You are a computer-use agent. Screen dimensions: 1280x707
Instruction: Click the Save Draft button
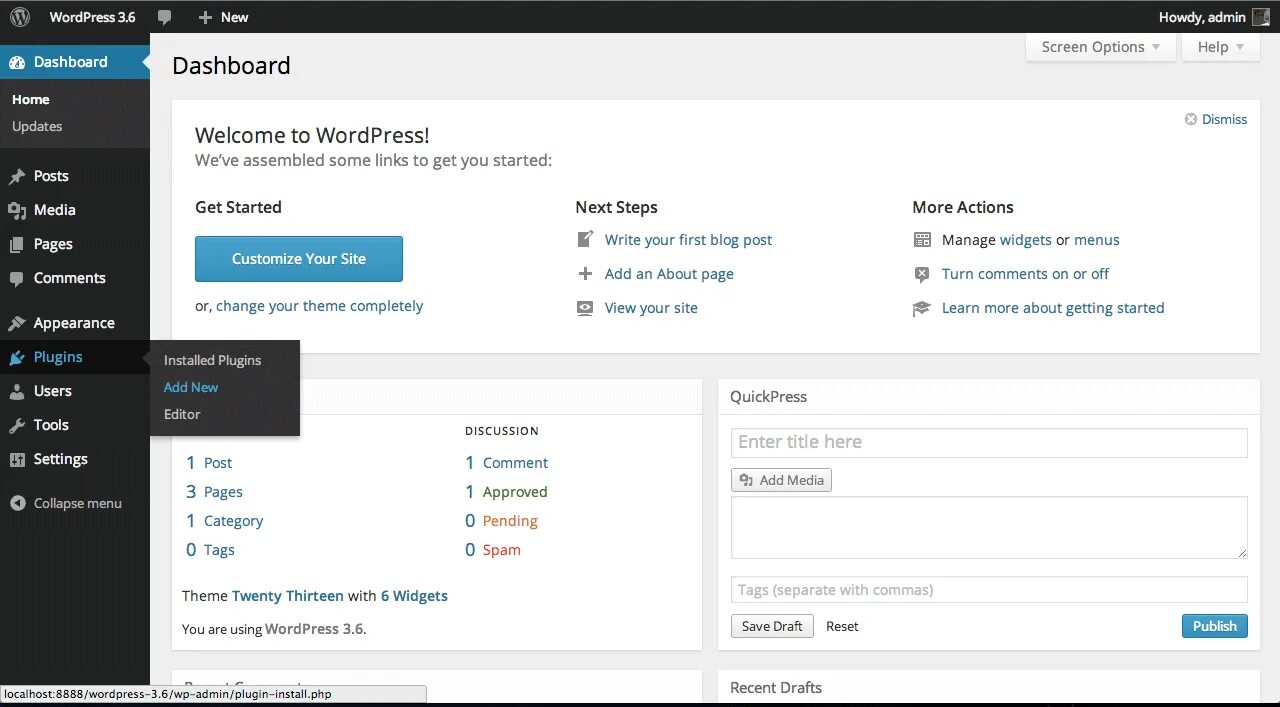click(x=772, y=626)
